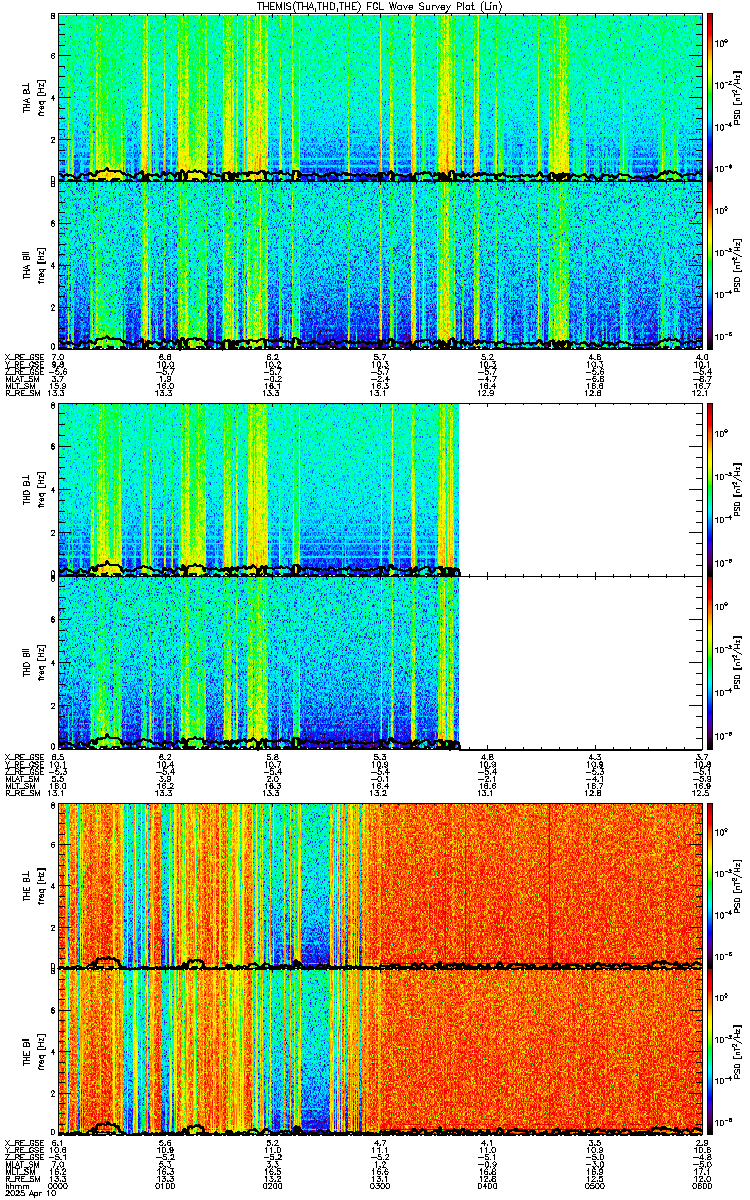The height and width of the screenshot is (1200, 750).
Task: Click the THE B-parallel PSD color bar
Action: (x=711, y=1052)
